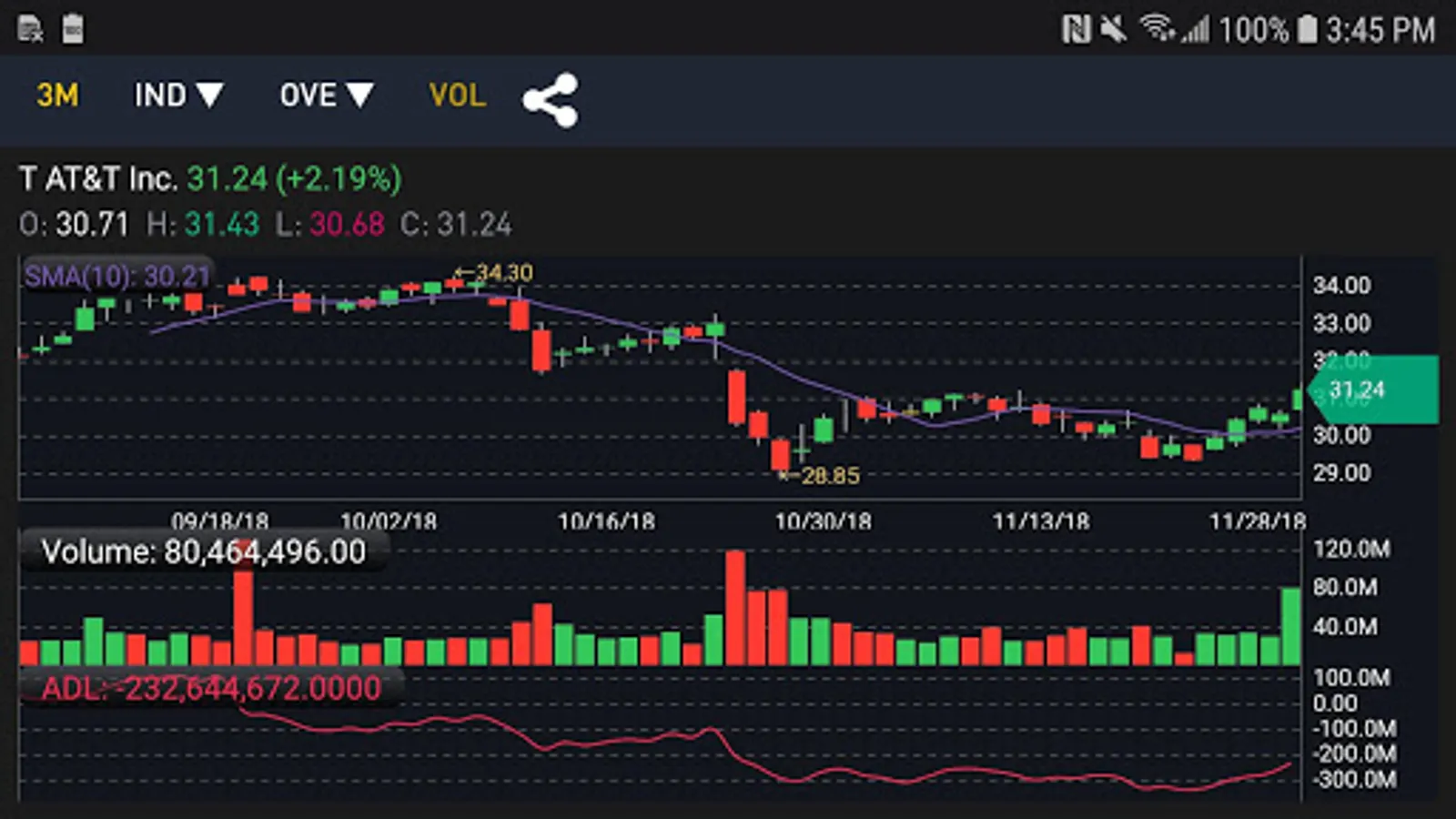Tap the 100.0M ADL axis label
This screenshot has width=1456, height=819.
(x=1351, y=678)
